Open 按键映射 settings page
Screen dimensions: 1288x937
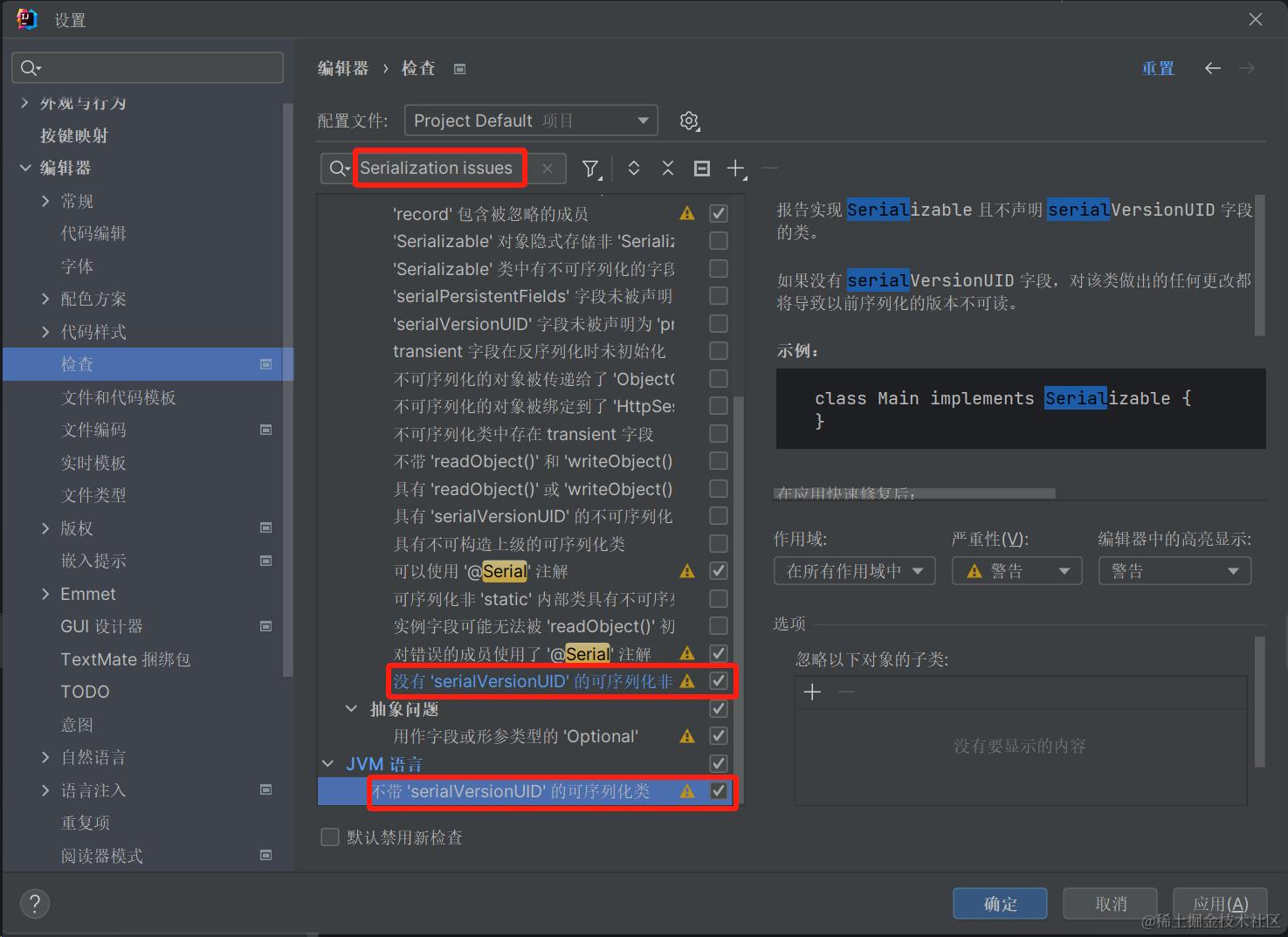click(74, 135)
